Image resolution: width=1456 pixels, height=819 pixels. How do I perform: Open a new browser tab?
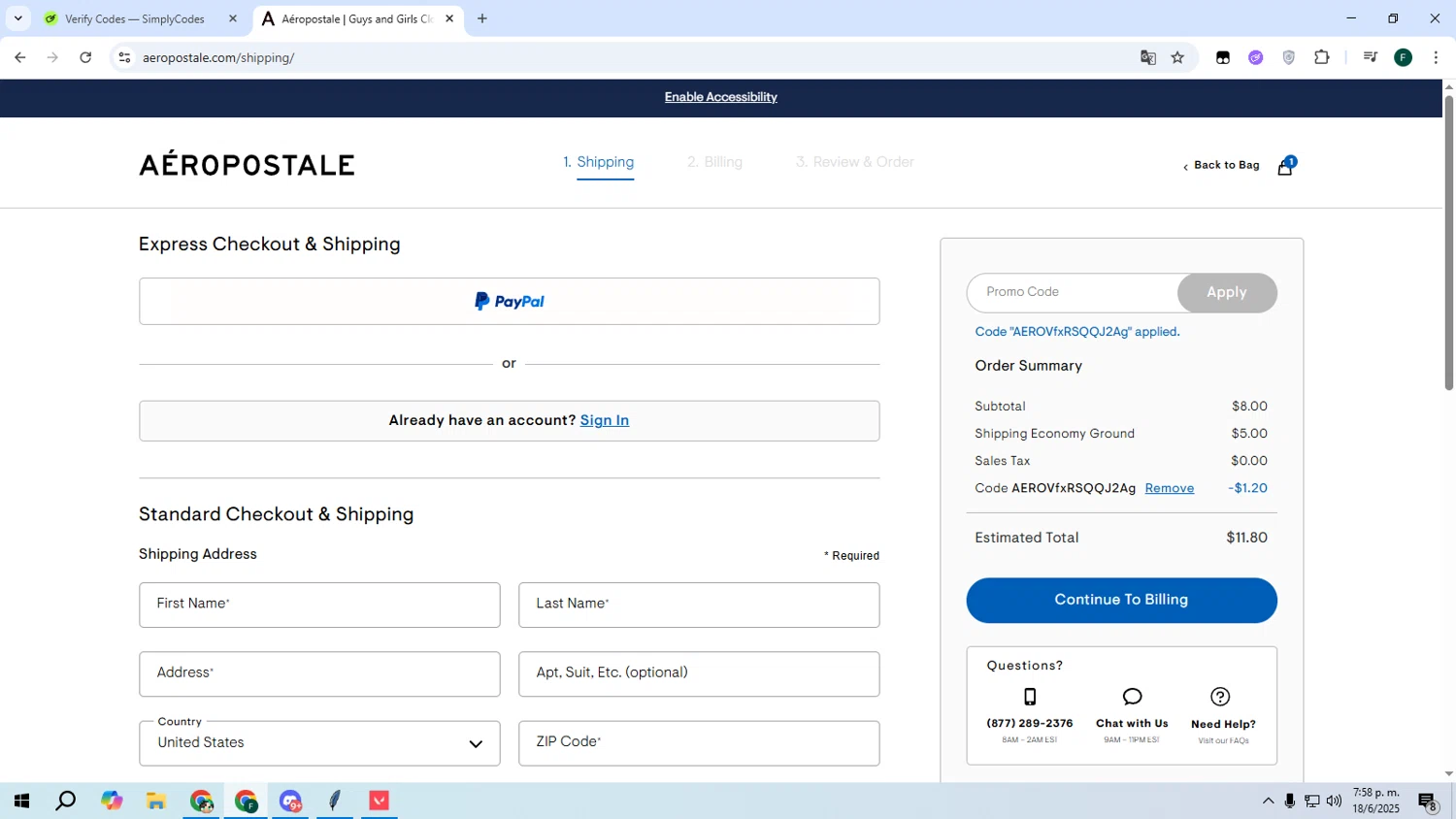click(482, 18)
